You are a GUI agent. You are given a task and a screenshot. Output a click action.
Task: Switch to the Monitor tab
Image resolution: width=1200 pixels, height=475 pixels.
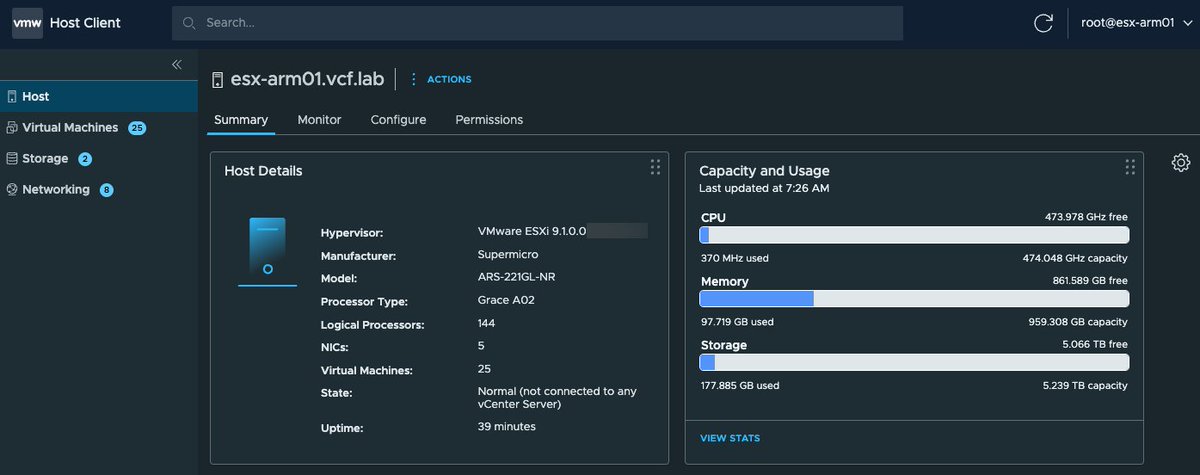[319, 120]
